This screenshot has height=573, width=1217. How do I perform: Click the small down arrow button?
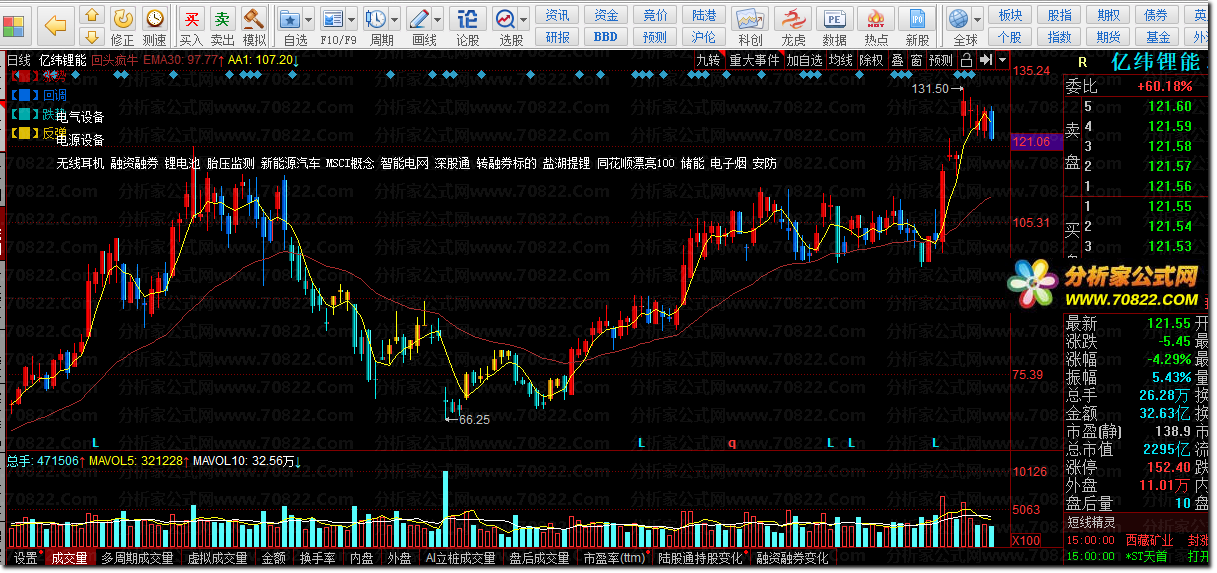91,36
